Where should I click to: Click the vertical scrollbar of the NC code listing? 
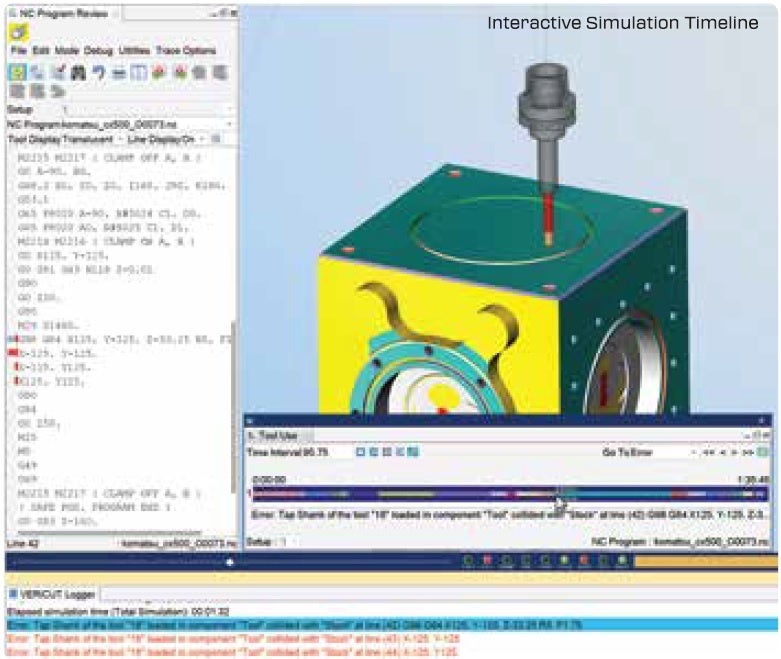233,407
